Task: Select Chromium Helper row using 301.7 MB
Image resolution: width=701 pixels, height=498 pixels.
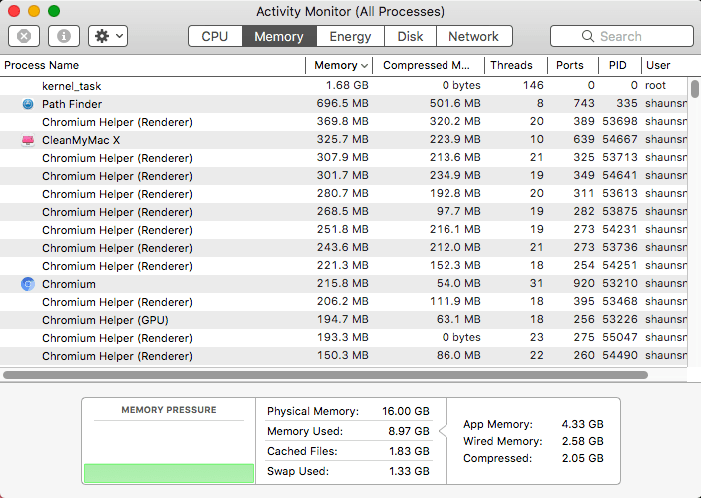Action: [343, 176]
